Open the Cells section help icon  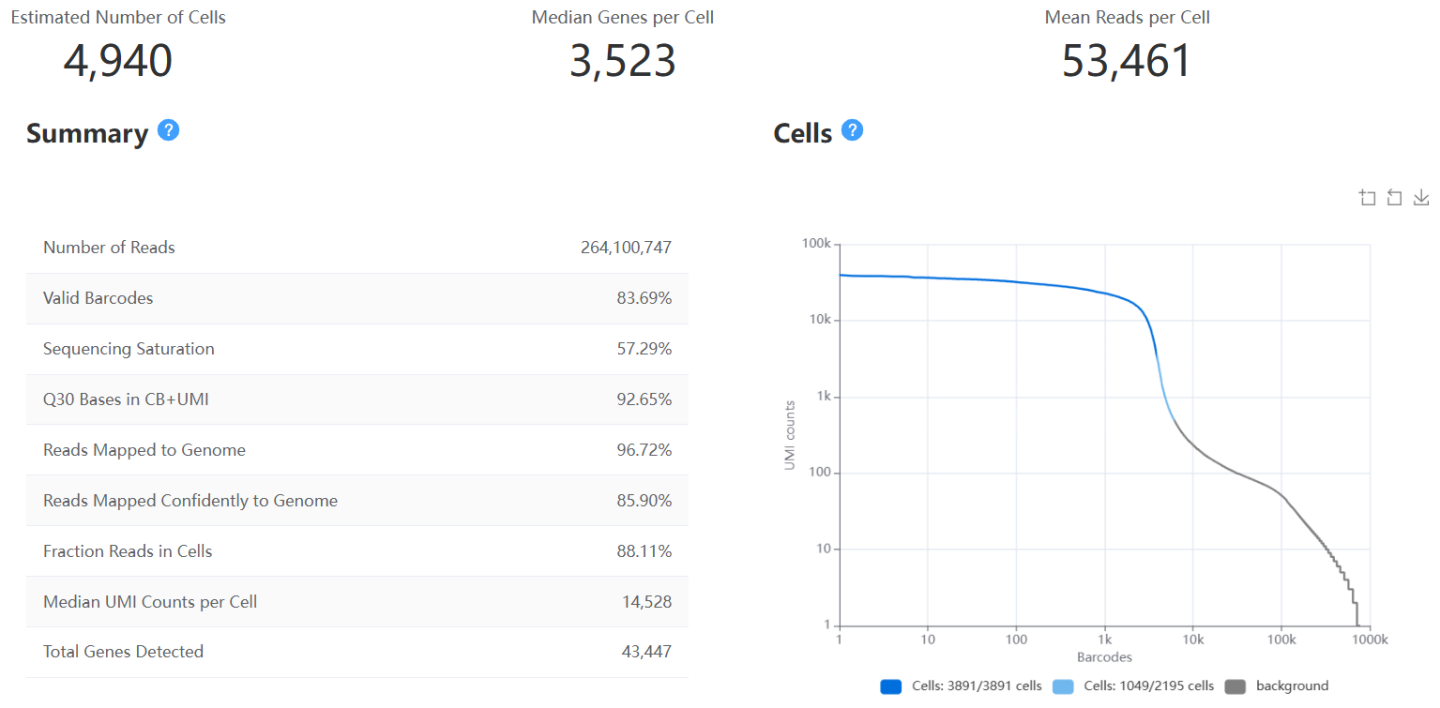(x=852, y=130)
